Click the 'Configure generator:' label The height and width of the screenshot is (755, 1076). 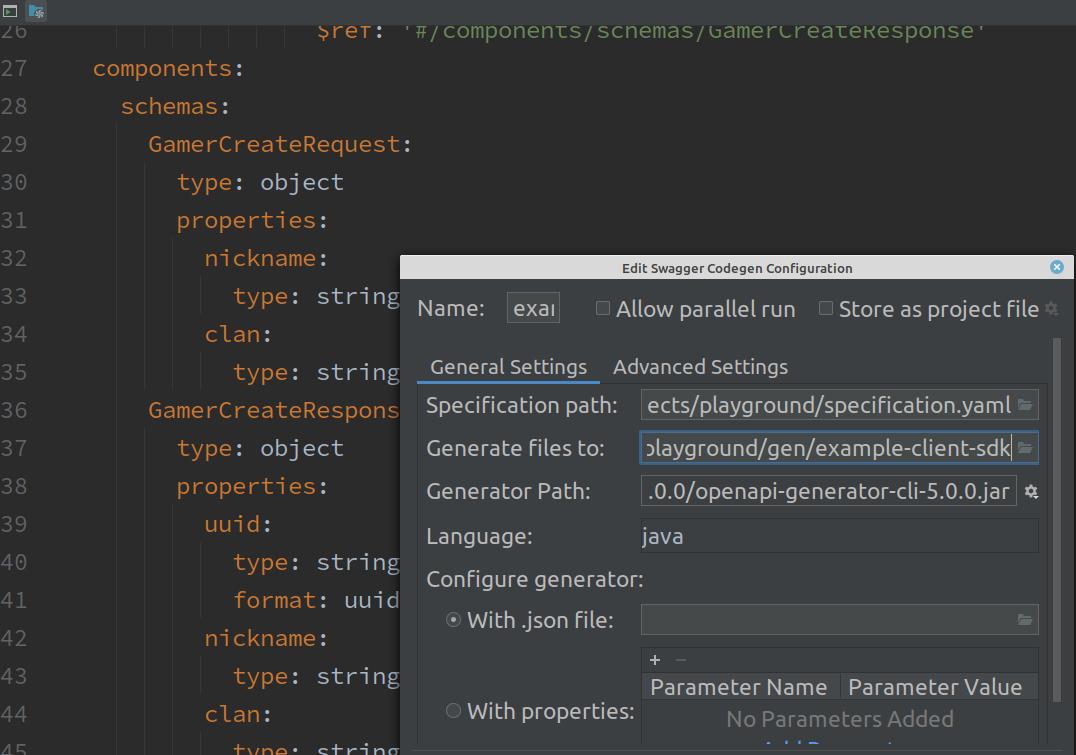tap(535, 579)
